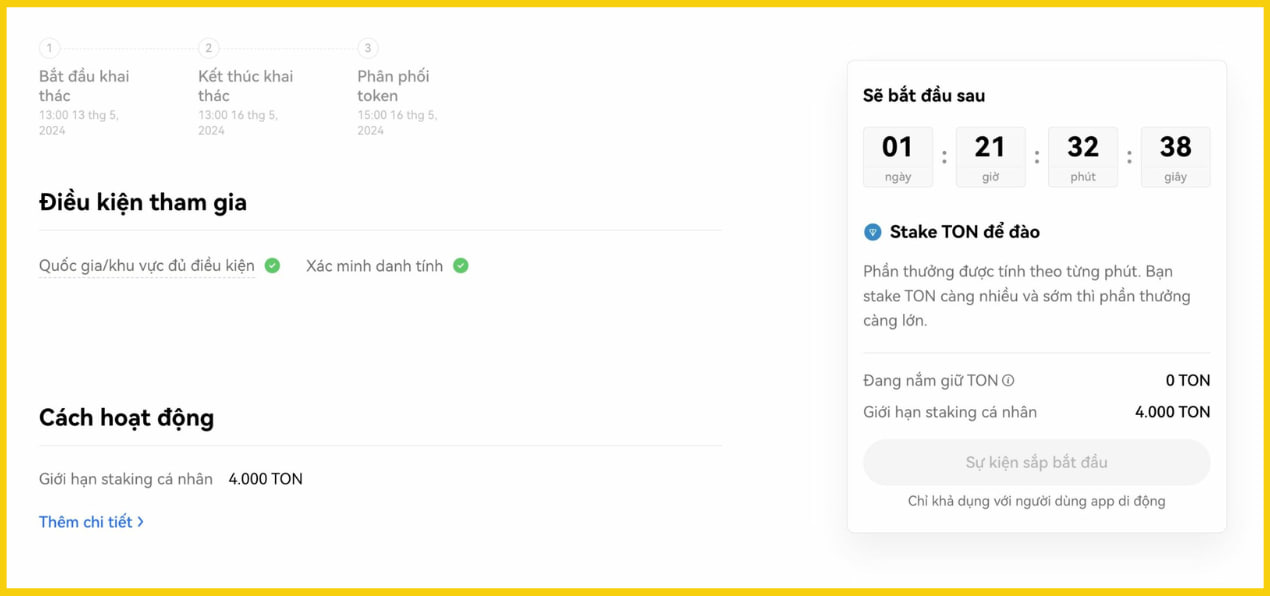Image resolution: width=1270 pixels, height=596 pixels.
Task: Click the Sự kiện sắp bắt đầu button
Action: [1036, 462]
